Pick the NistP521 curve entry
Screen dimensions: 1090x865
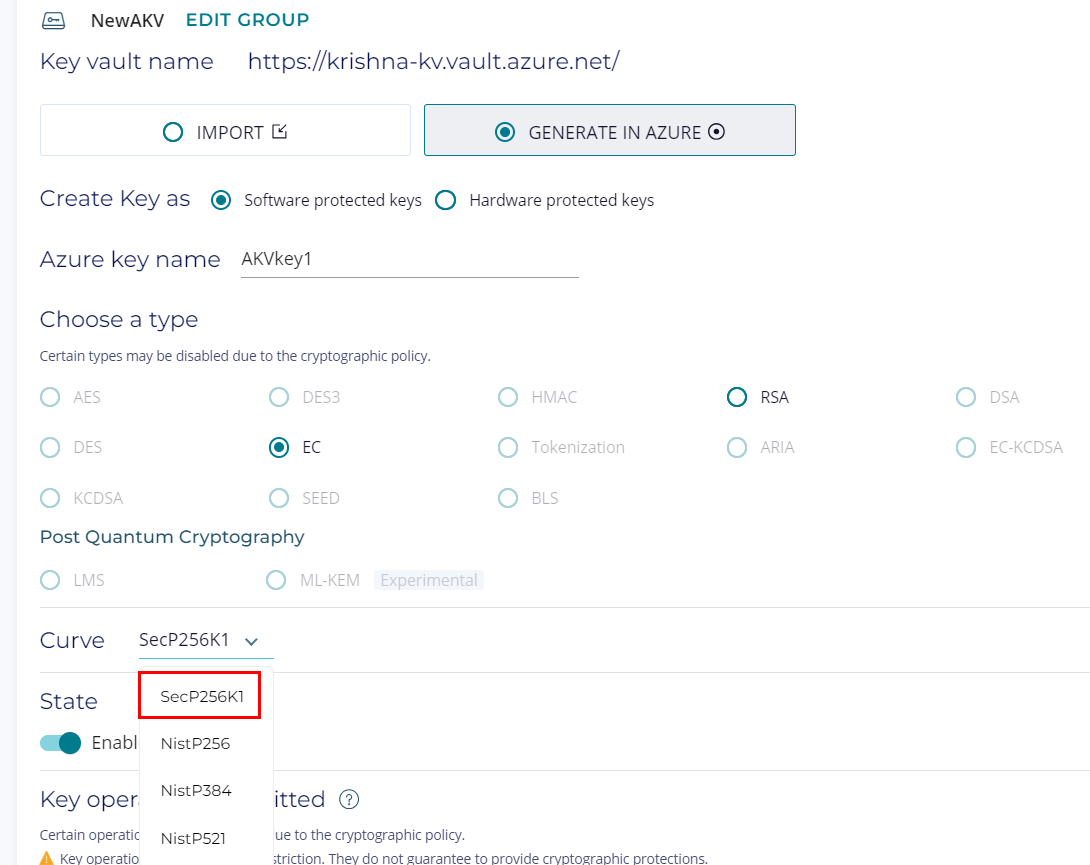[x=196, y=837]
